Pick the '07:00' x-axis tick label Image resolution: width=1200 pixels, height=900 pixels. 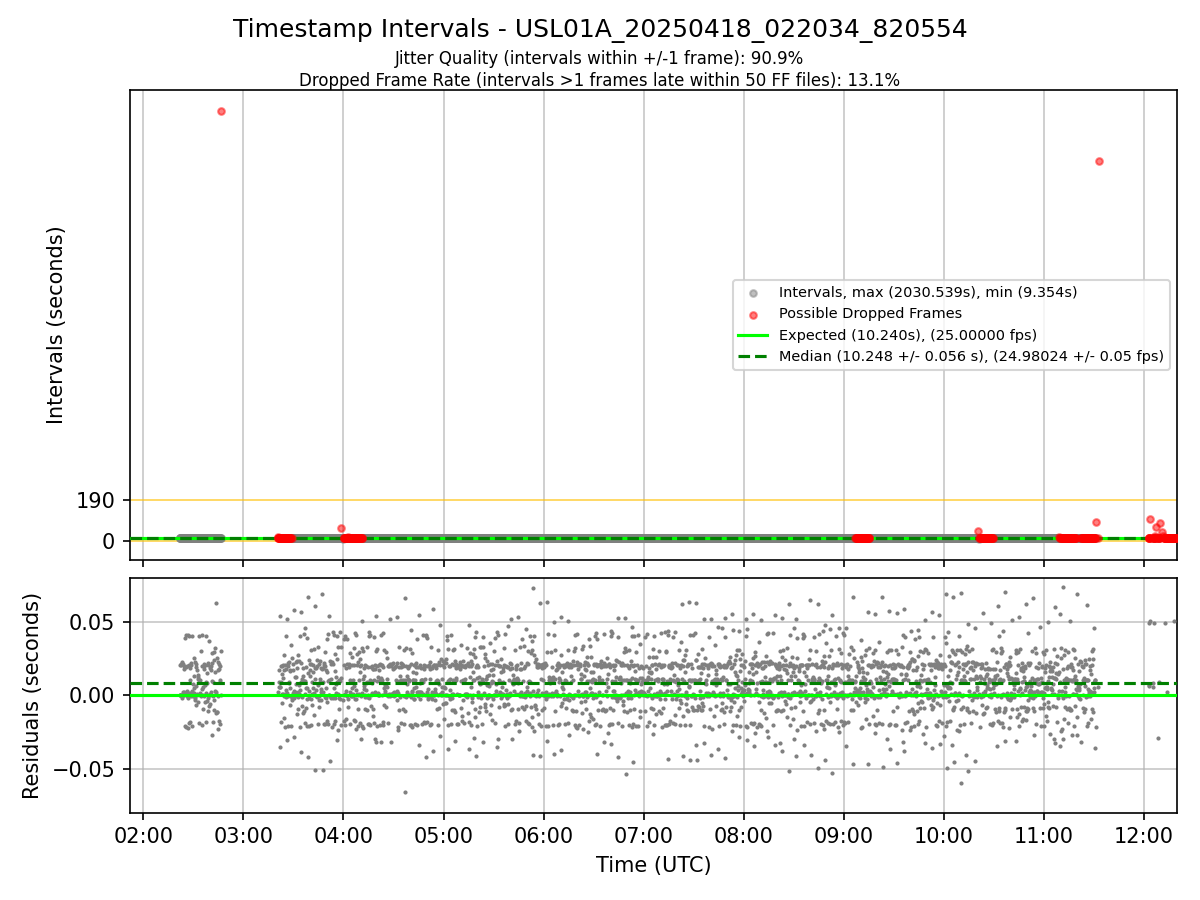(644, 834)
